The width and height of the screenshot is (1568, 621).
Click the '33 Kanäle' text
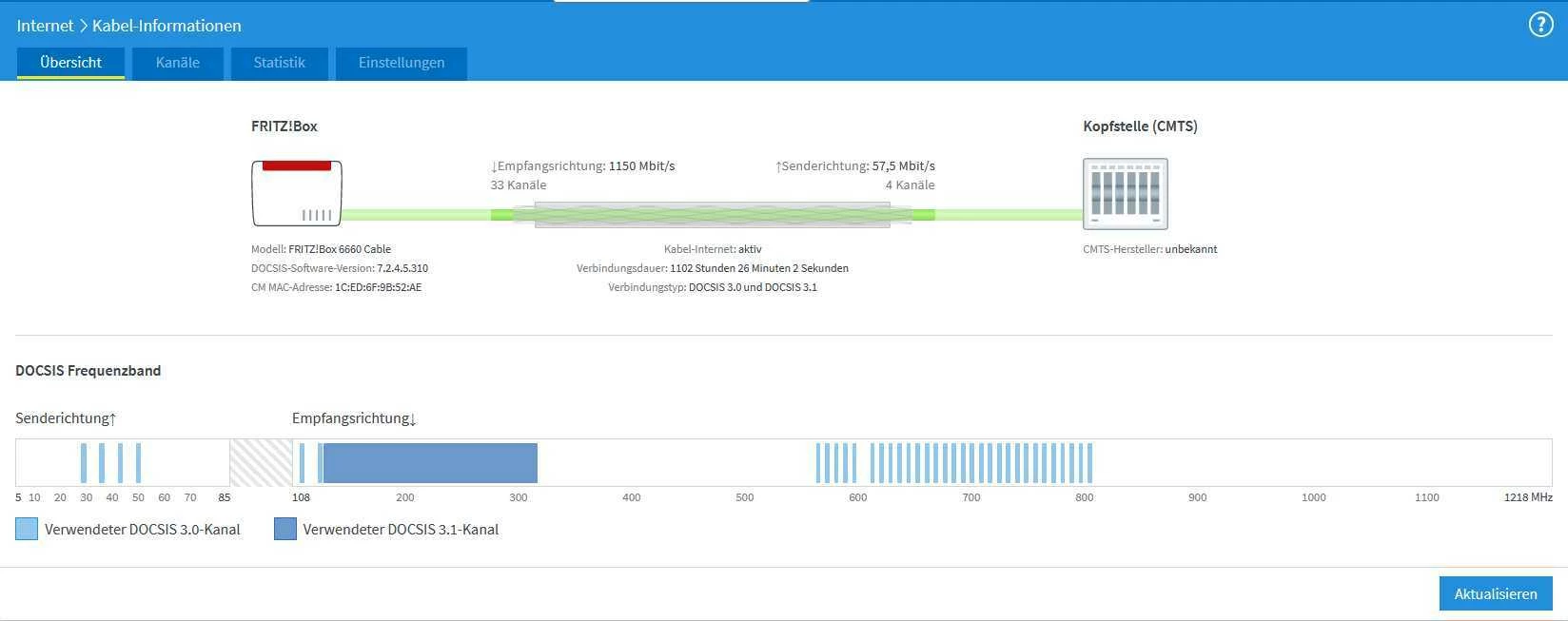click(x=519, y=184)
